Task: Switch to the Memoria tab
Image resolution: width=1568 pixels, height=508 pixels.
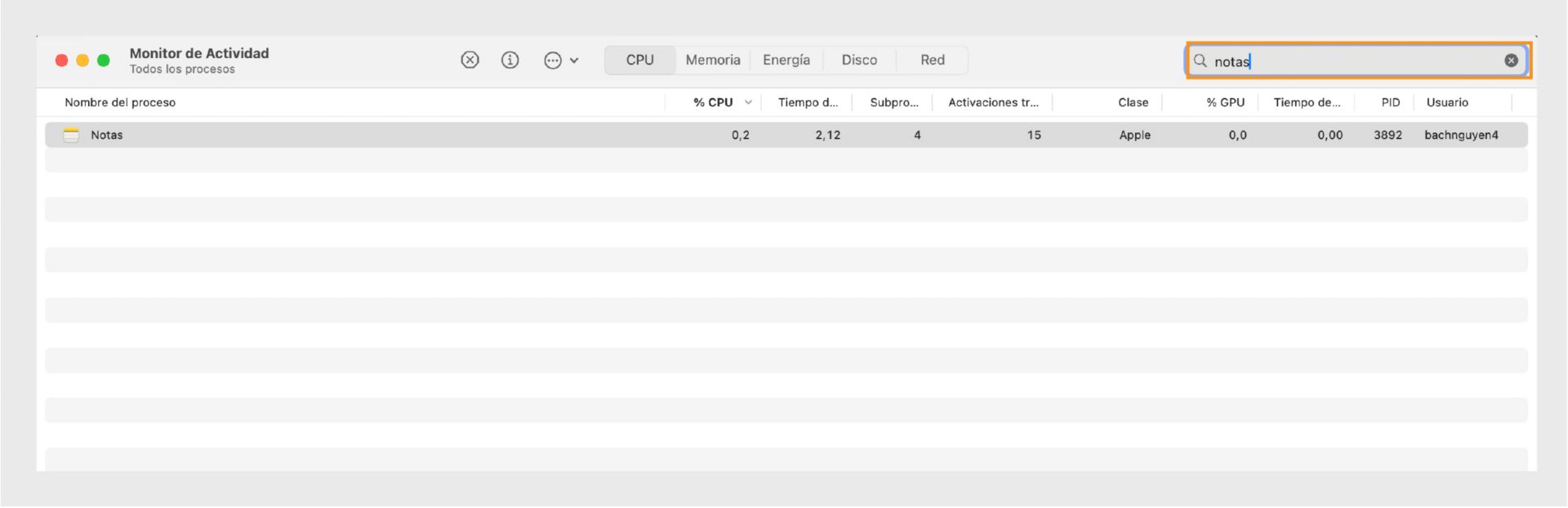Action: [x=713, y=60]
